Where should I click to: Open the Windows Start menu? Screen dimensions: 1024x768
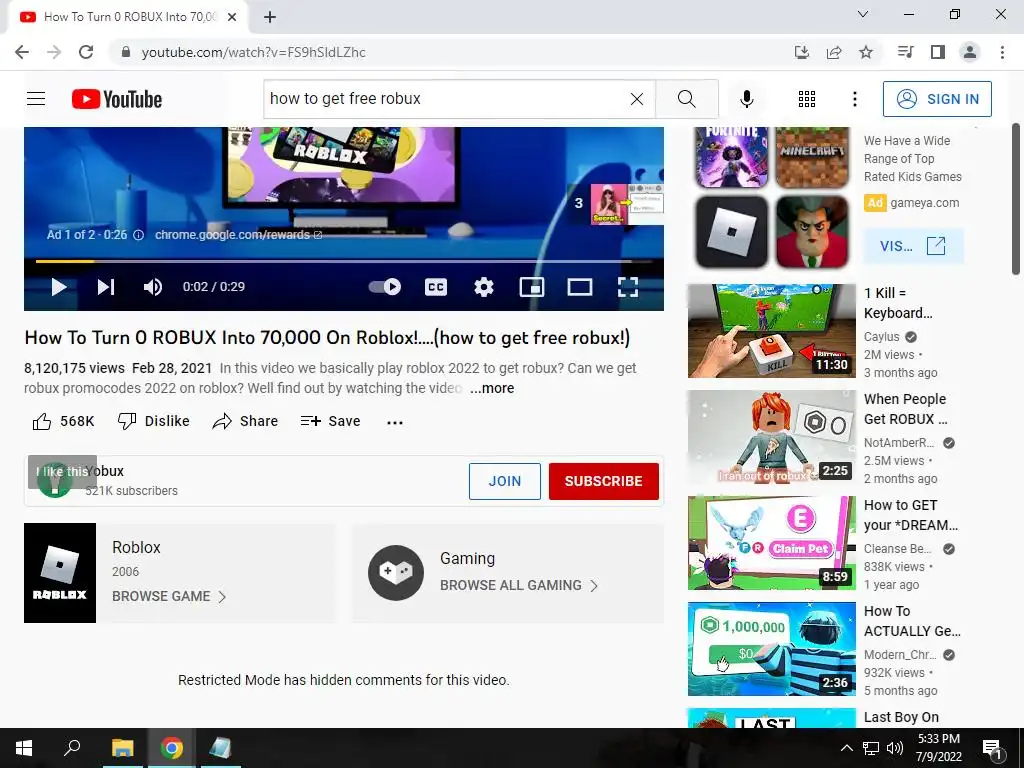click(x=24, y=748)
